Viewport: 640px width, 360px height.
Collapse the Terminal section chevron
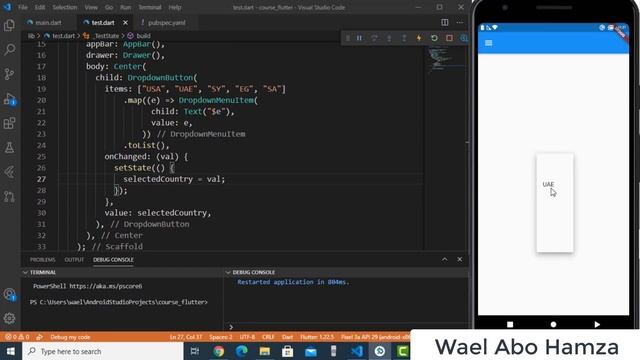pyautogui.click(x=25, y=272)
